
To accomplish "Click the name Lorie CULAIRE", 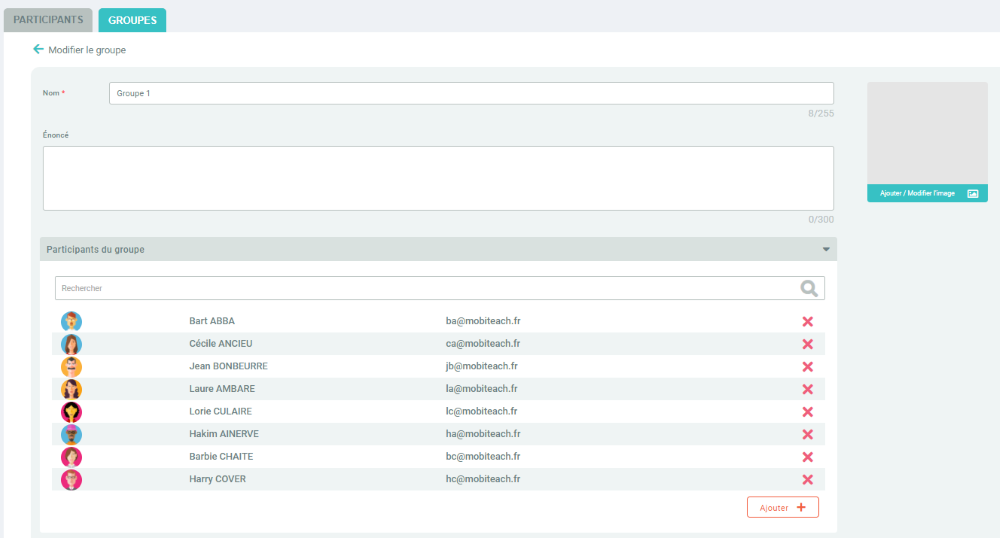I will (x=220, y=411).
